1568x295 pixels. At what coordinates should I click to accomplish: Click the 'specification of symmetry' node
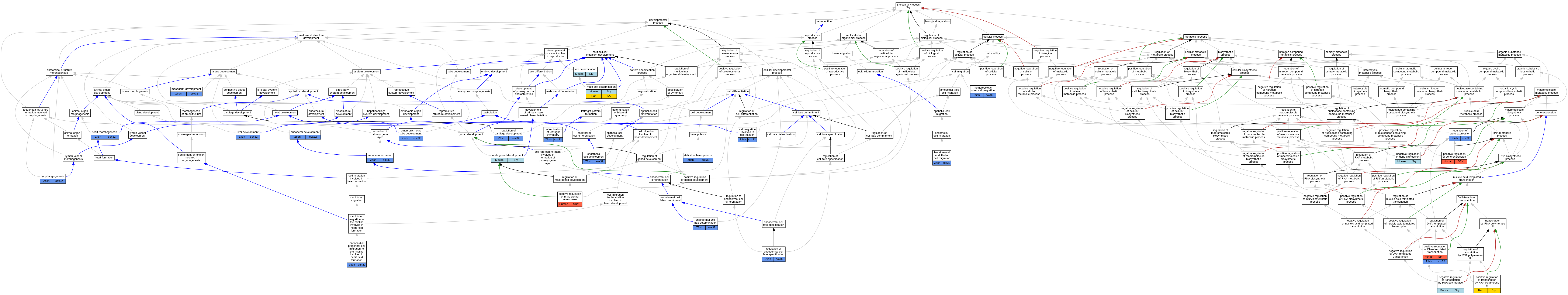coord(675,91)
